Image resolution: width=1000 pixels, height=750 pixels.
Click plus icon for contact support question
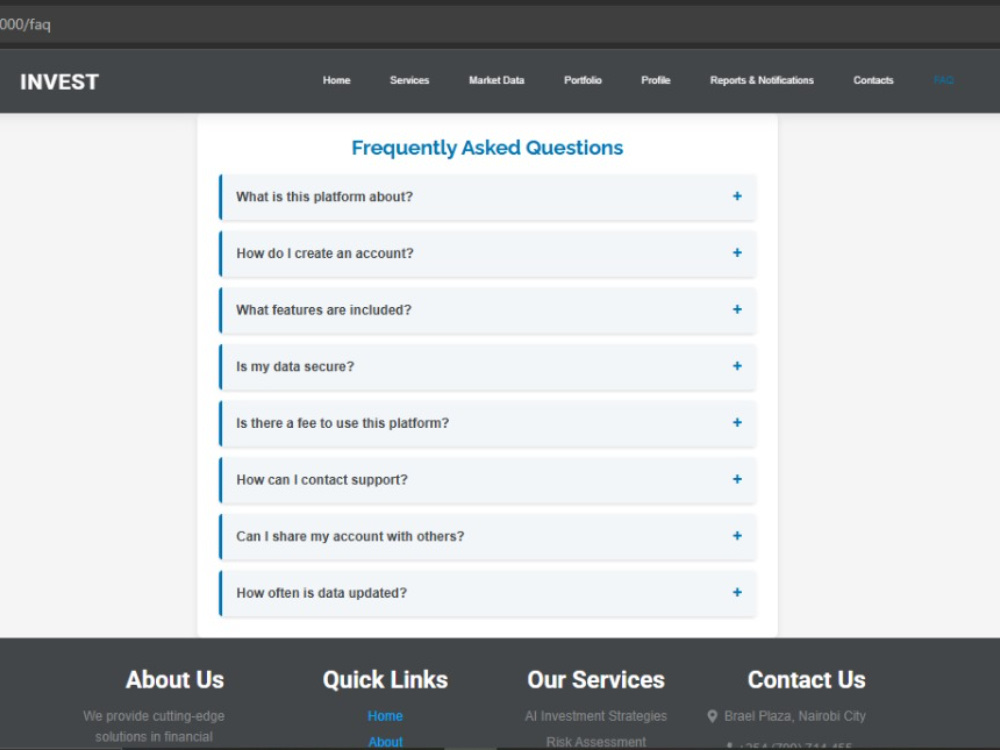pyautogui.click(x=737, y=479)
